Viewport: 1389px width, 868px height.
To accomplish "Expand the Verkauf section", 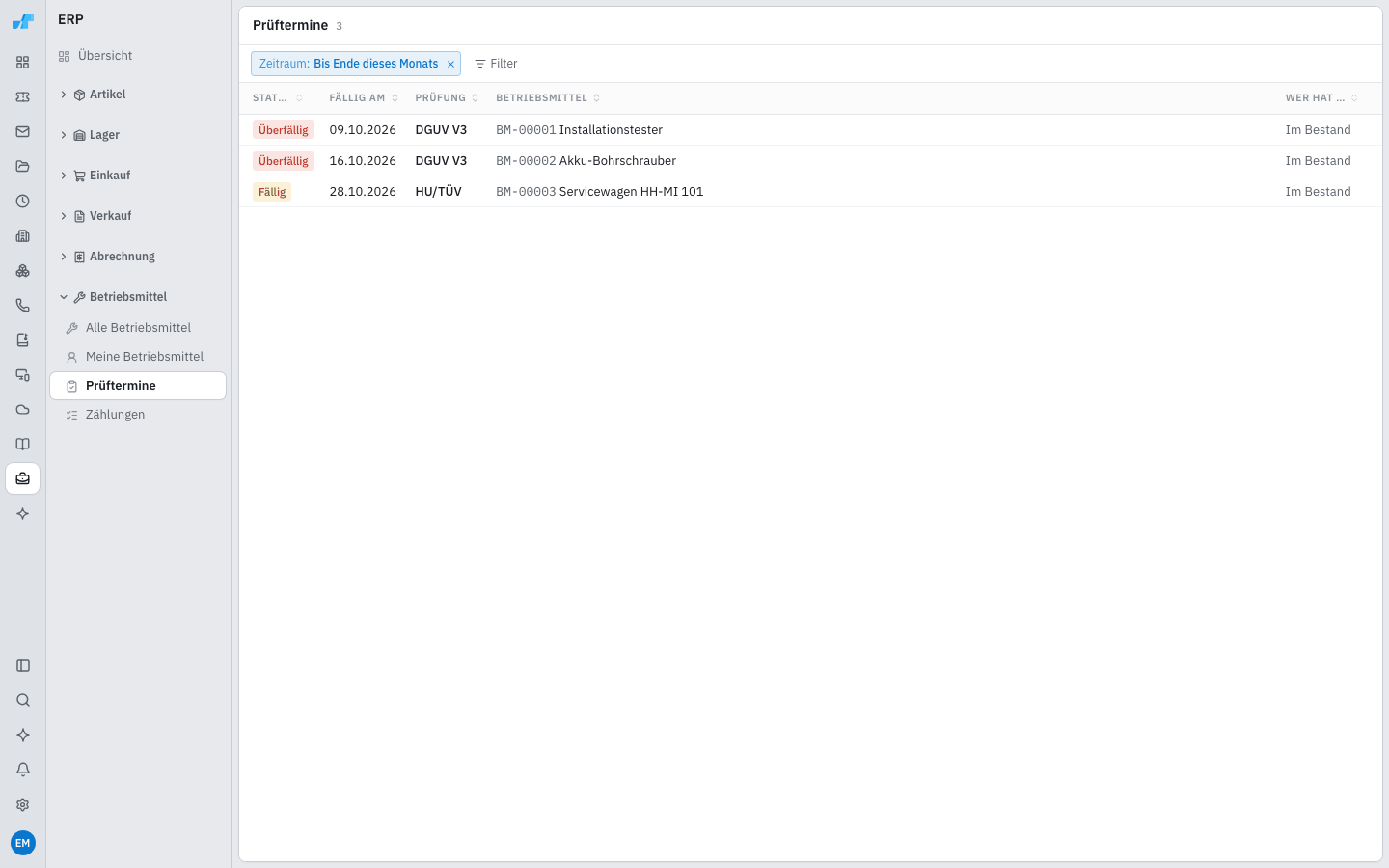I will point(139,216).
